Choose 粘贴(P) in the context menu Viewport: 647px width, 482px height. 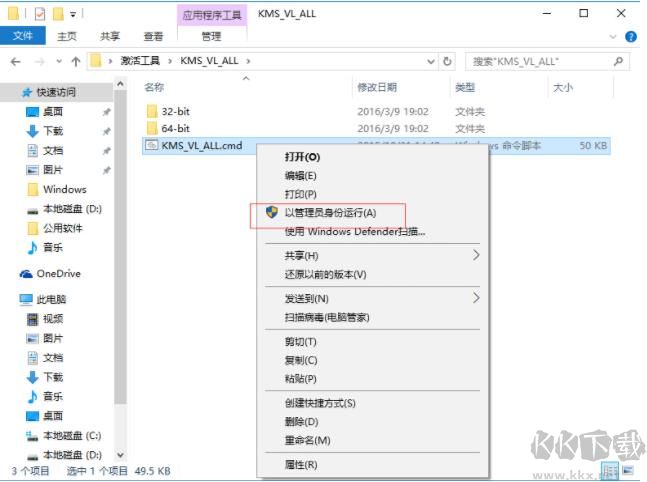click(300, 379)
